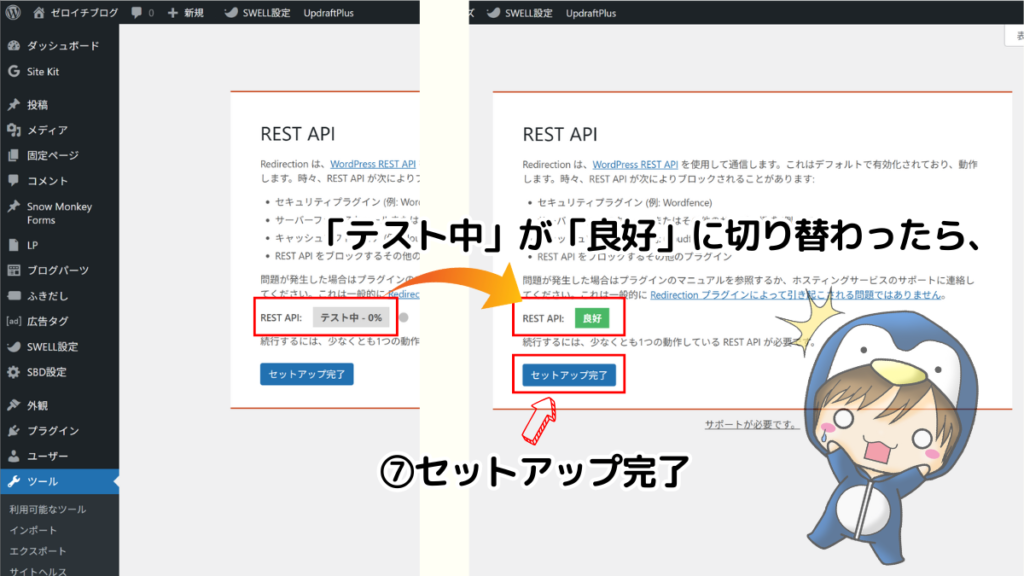This screenshot has width=1024, height=576.
Task: Click the セキュリティプラグイン (例: Wordfence) bullet
Action: pos(624,202)
